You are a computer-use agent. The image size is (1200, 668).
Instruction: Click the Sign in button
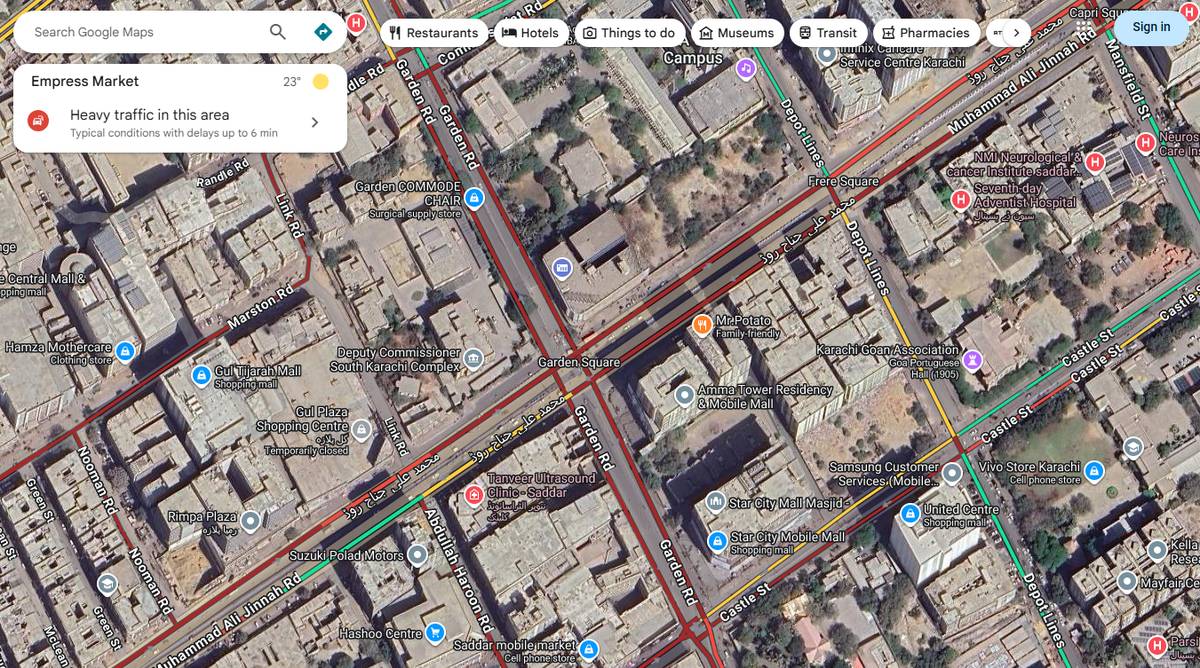(1151, 27)
